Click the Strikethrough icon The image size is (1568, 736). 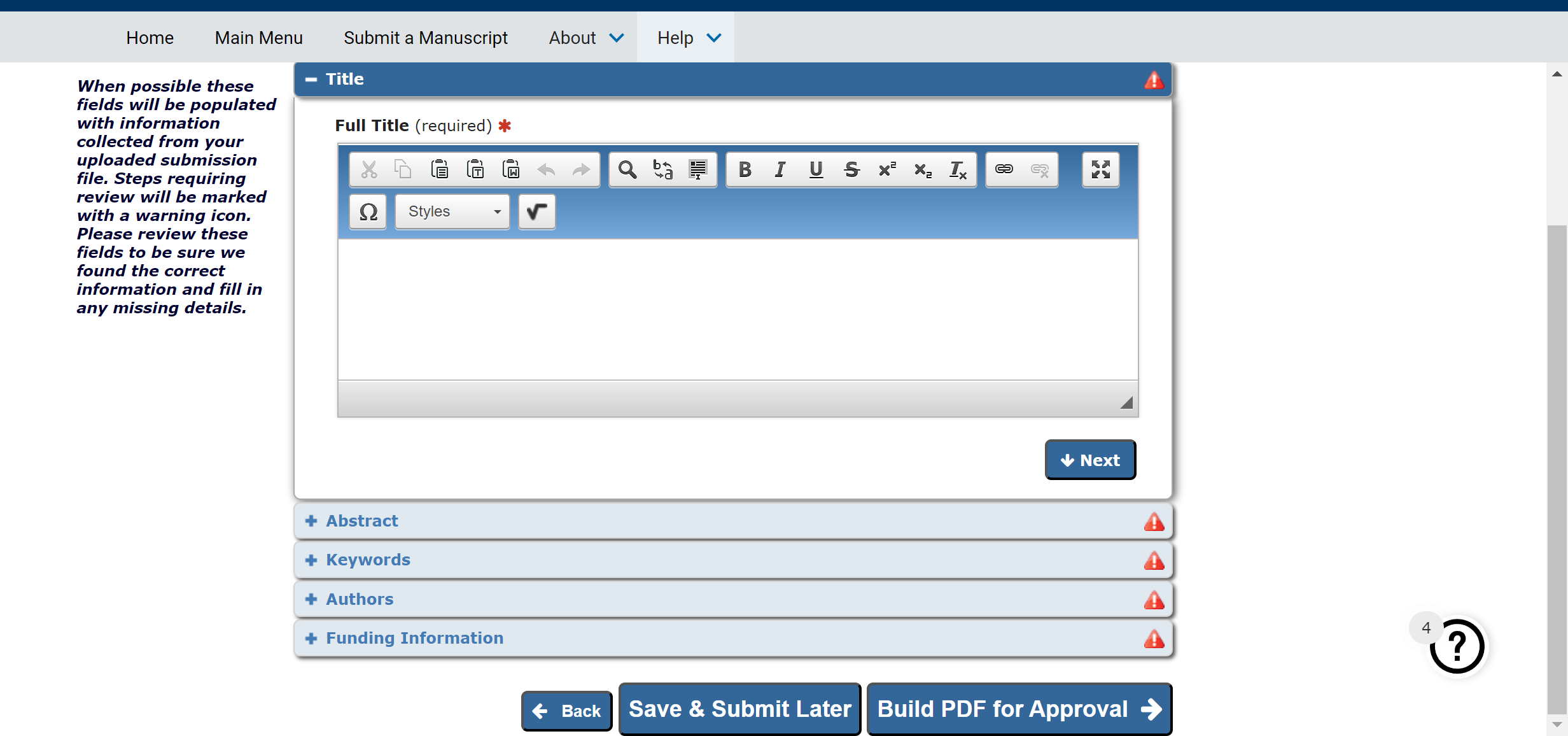851,169
